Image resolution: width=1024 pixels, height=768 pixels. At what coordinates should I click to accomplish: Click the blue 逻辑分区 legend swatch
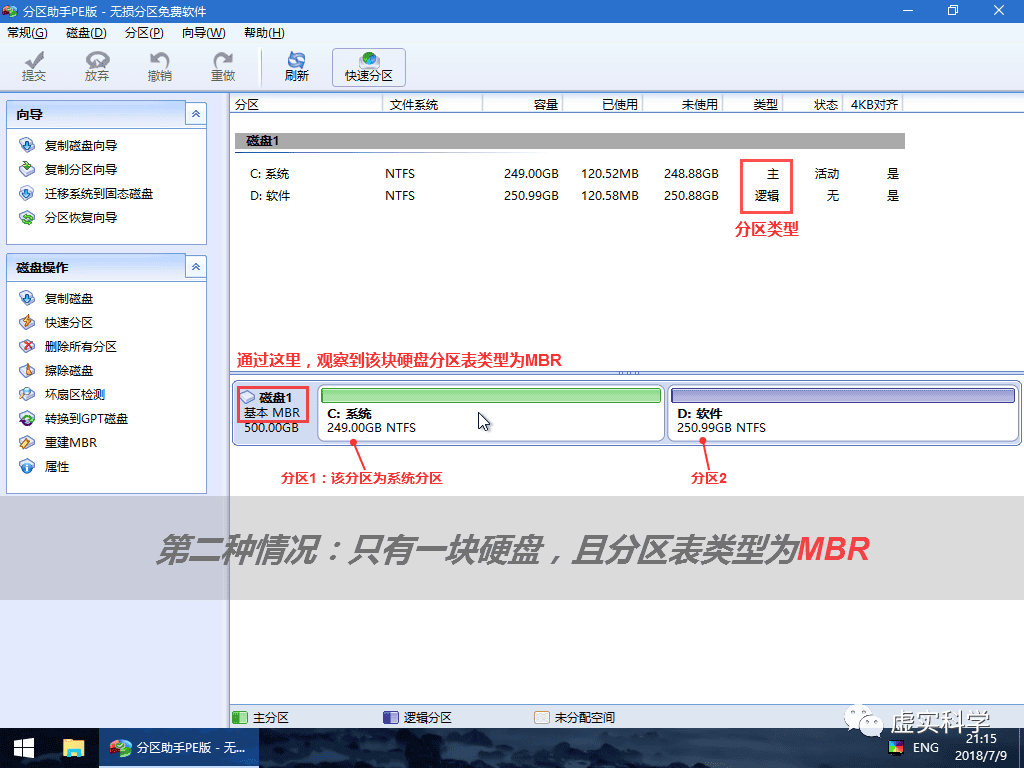tap(391, 718)
